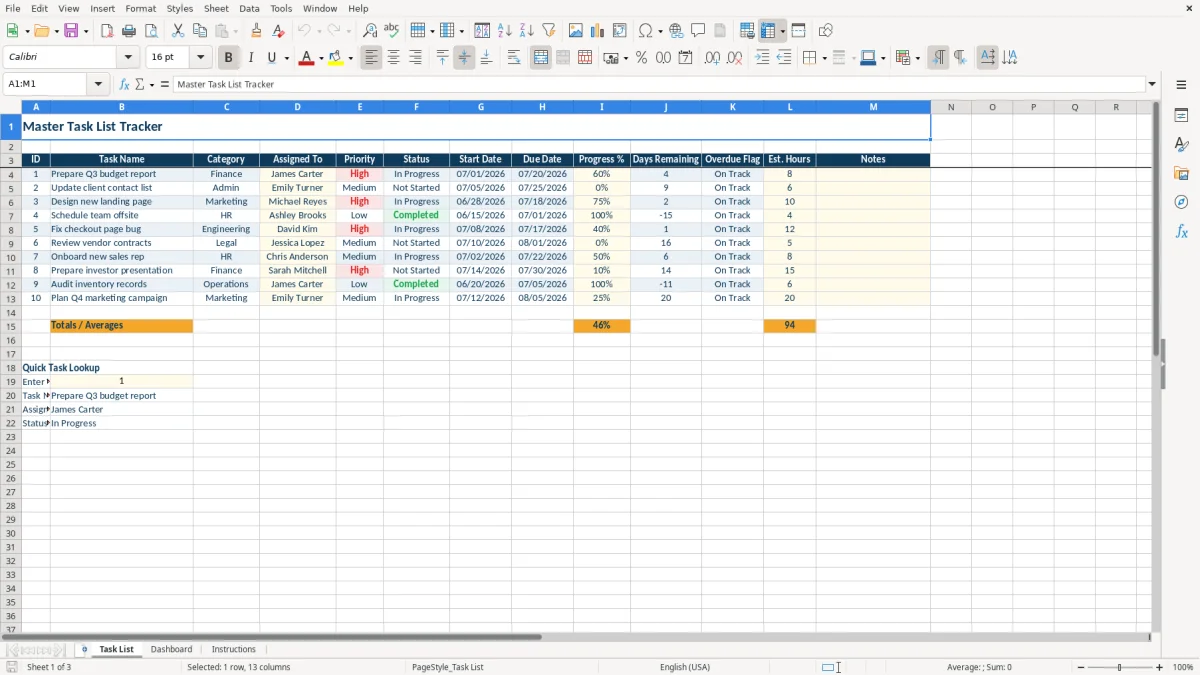Expand Font Color dropdown arrow
This screenshot has height=675, width=1200.
[320, 58]
